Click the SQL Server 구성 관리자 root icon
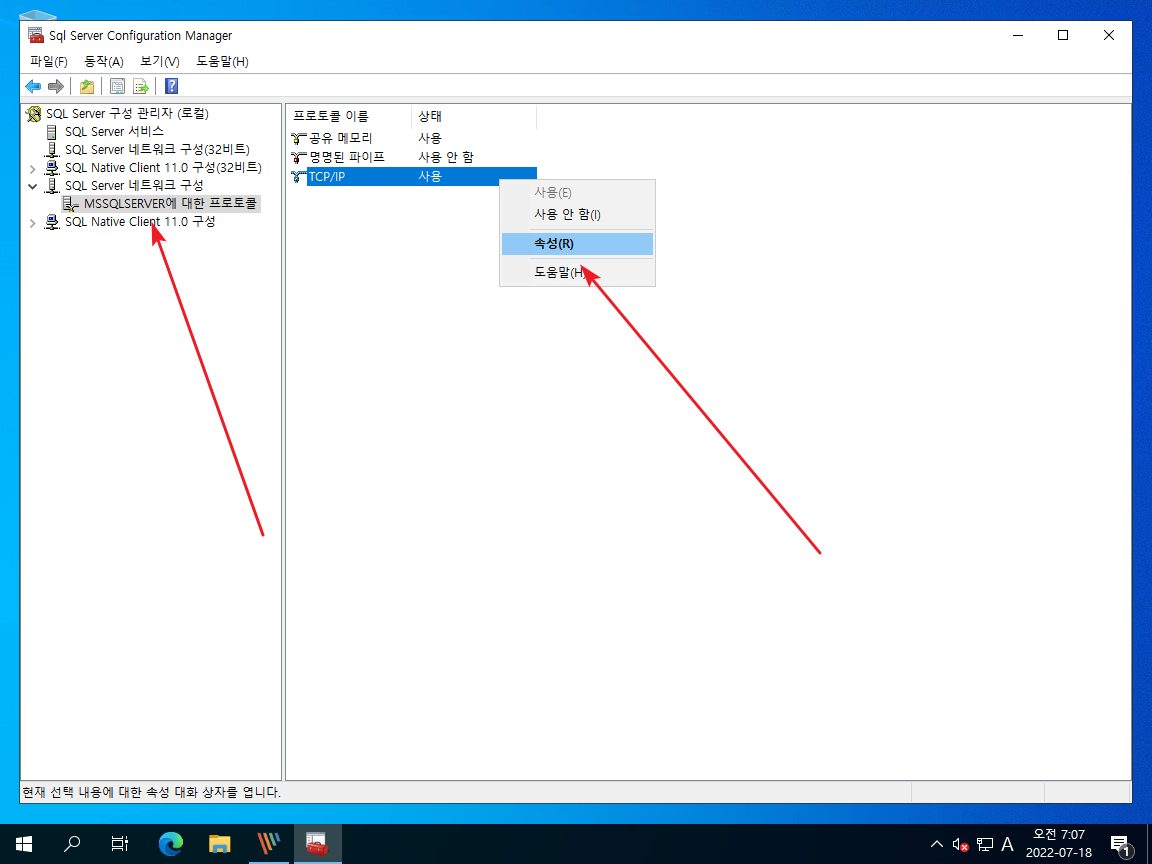Image resolution: width=1152 pixels, height=864 pixels. click(x=34, y=114)
